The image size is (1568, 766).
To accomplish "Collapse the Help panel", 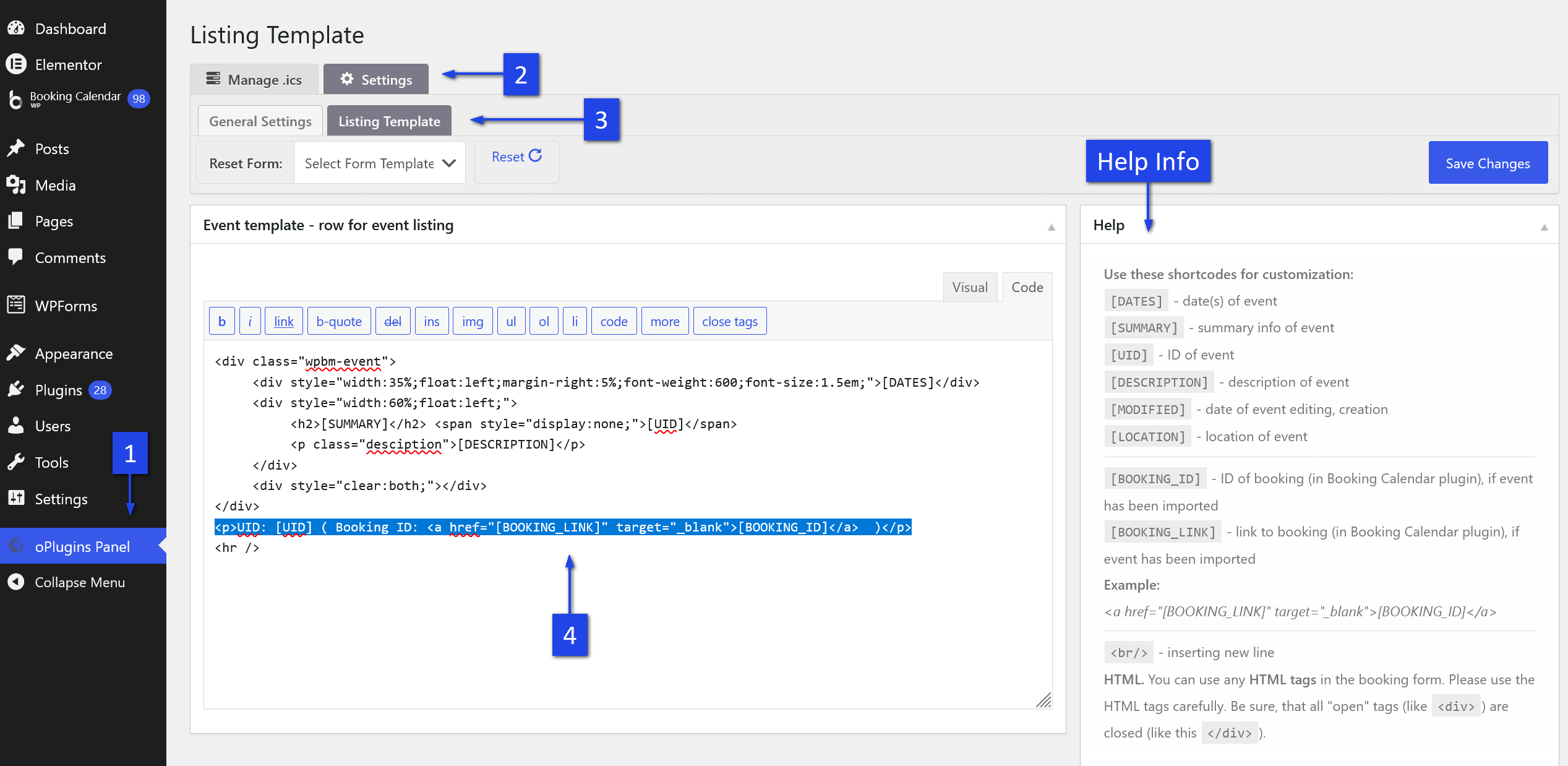I will tap(1544, 227).
